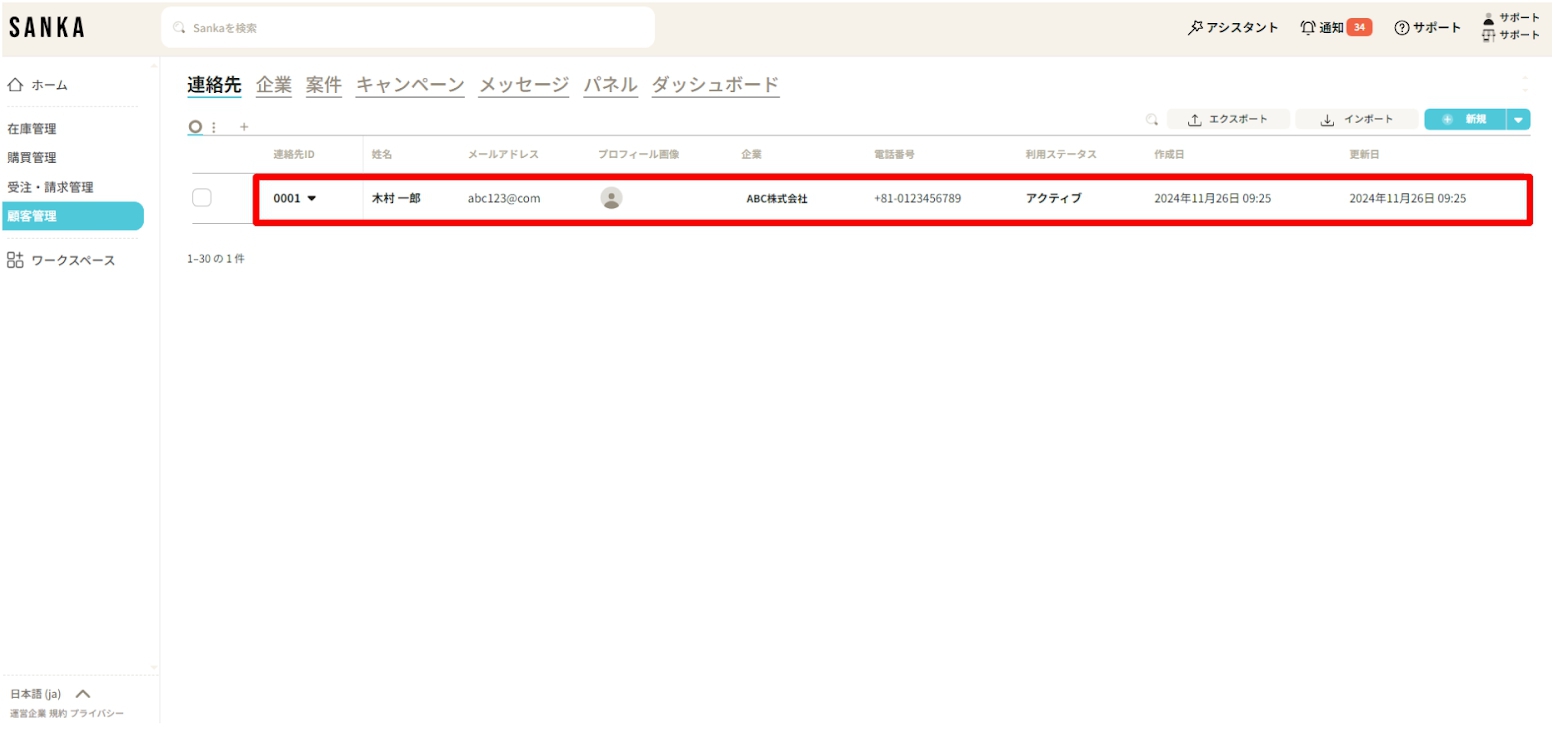
Task: Click the 企業 column header in the table
Action: (x=751, y=155)
